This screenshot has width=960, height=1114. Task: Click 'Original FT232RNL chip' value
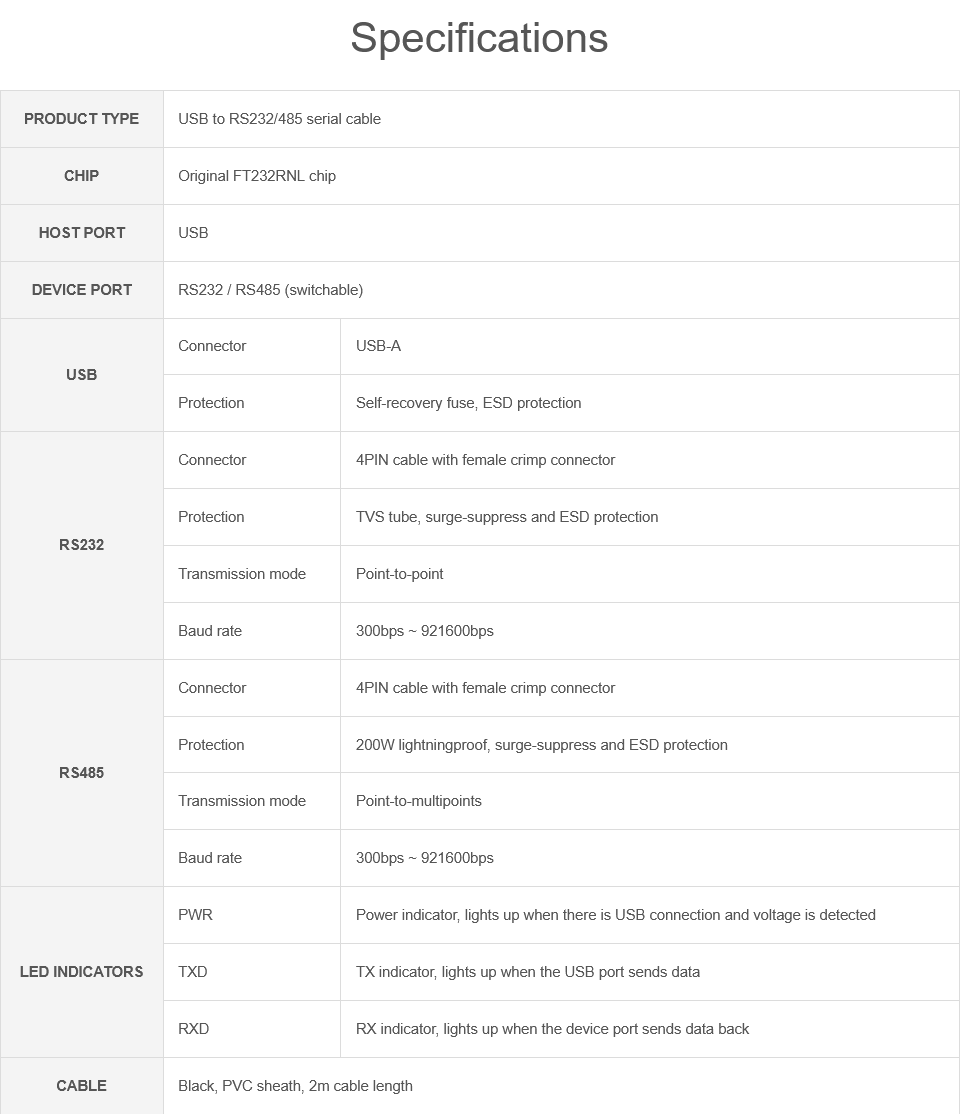coord(257,176)
